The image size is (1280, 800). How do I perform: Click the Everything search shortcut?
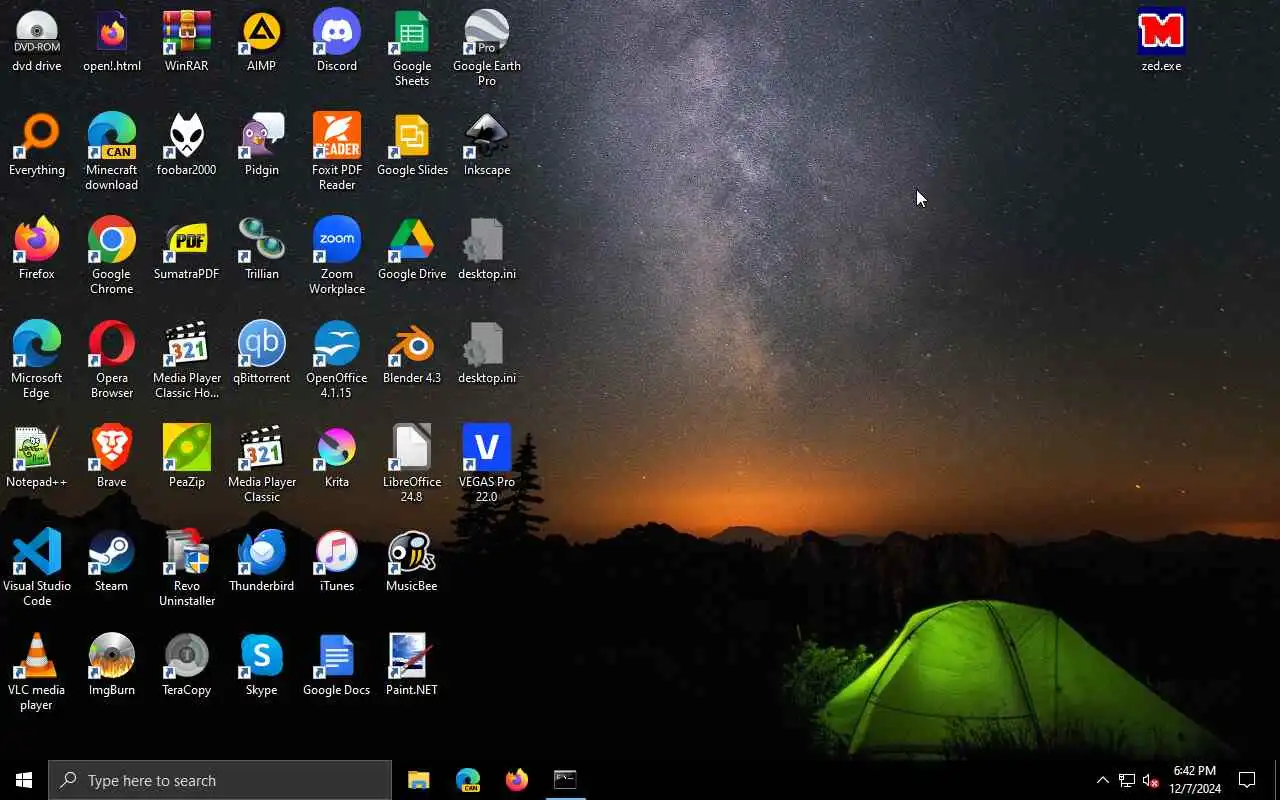[37, 145]
